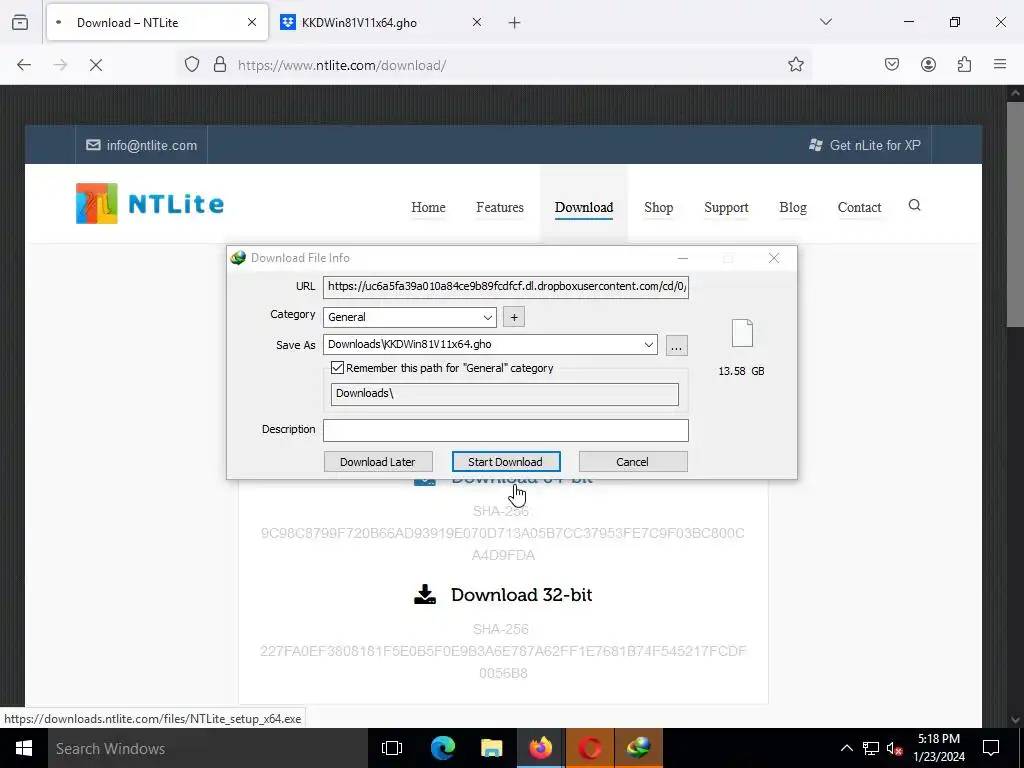Cancel the download dialog

pyautogui.click(x=632, y=462)
